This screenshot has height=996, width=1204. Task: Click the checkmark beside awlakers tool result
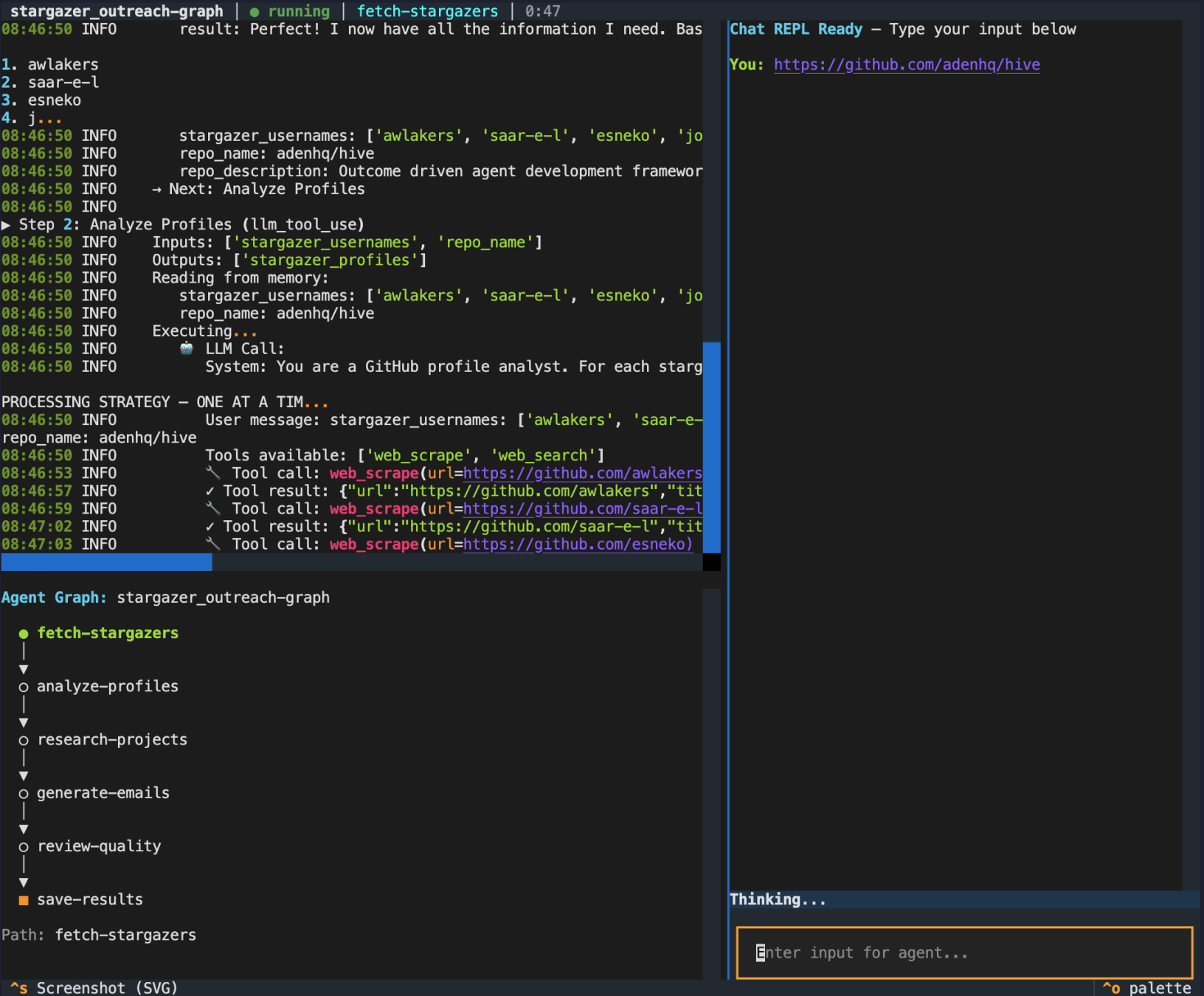point(210,491)
